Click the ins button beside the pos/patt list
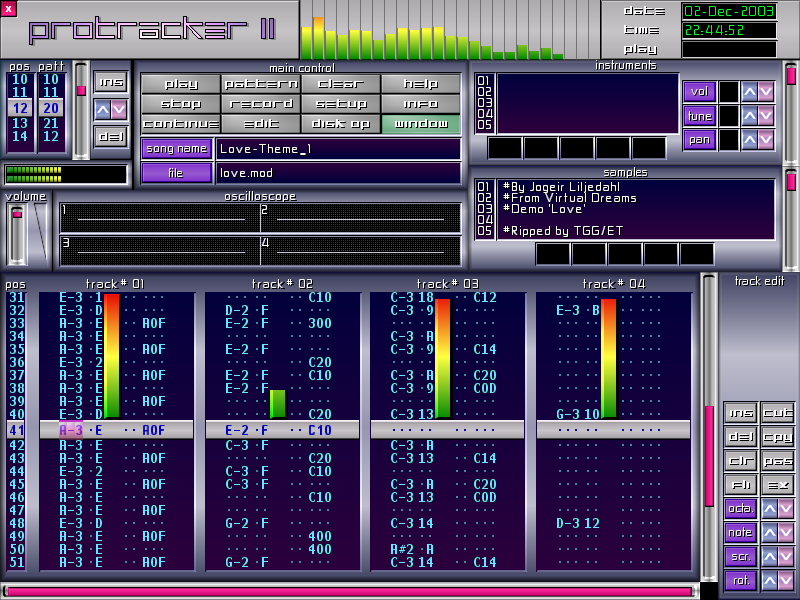800x600 pixels. tap(111, 82)
